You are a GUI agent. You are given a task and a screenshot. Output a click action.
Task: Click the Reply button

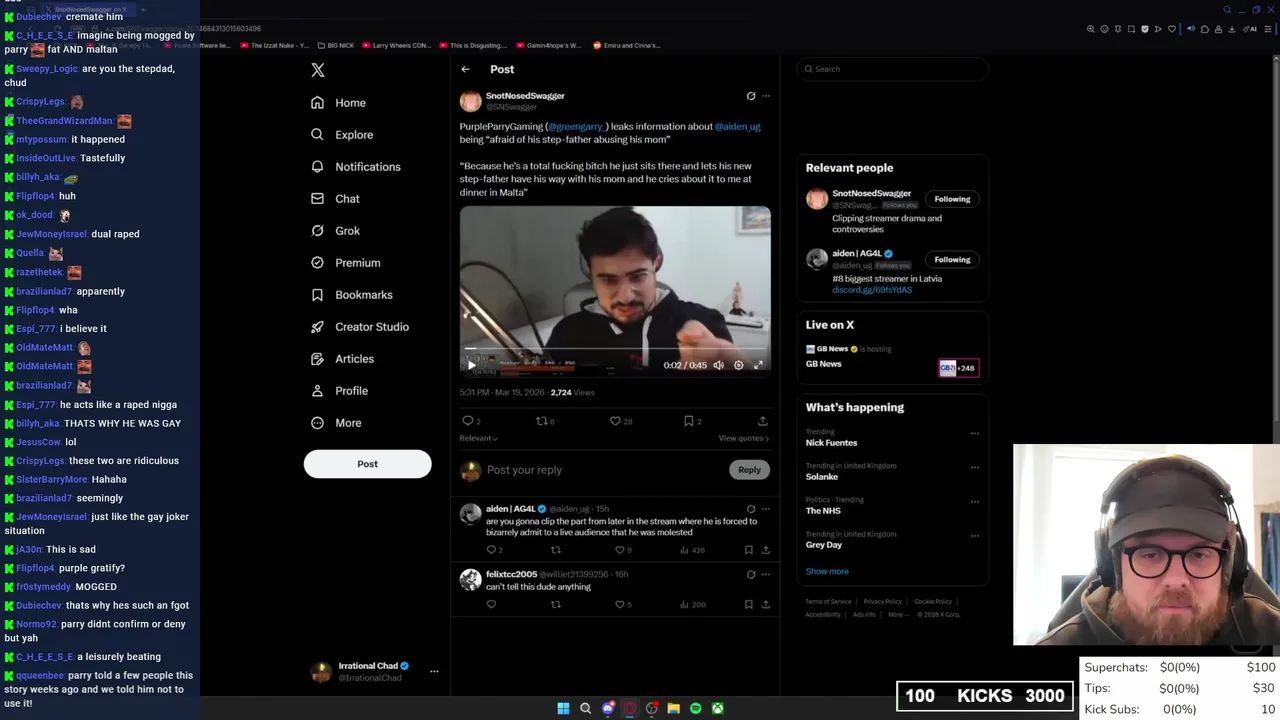[749, 470]
